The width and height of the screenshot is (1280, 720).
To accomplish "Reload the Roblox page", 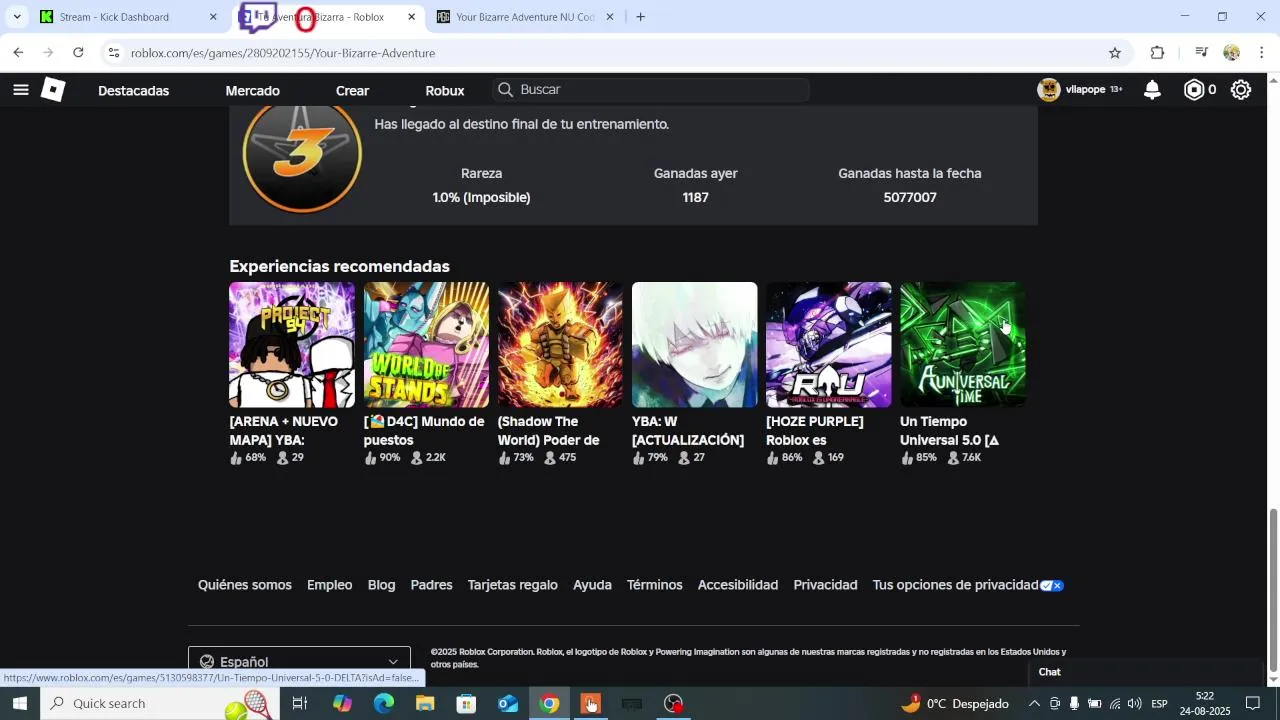I will click(78, 53).
